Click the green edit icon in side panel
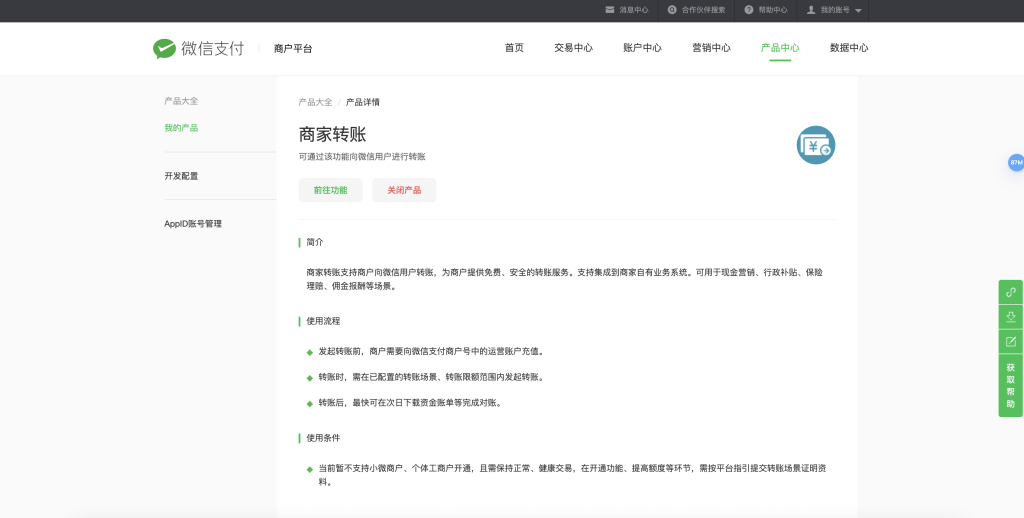This screenshot has height=518, width=1024. point(1010,342)
